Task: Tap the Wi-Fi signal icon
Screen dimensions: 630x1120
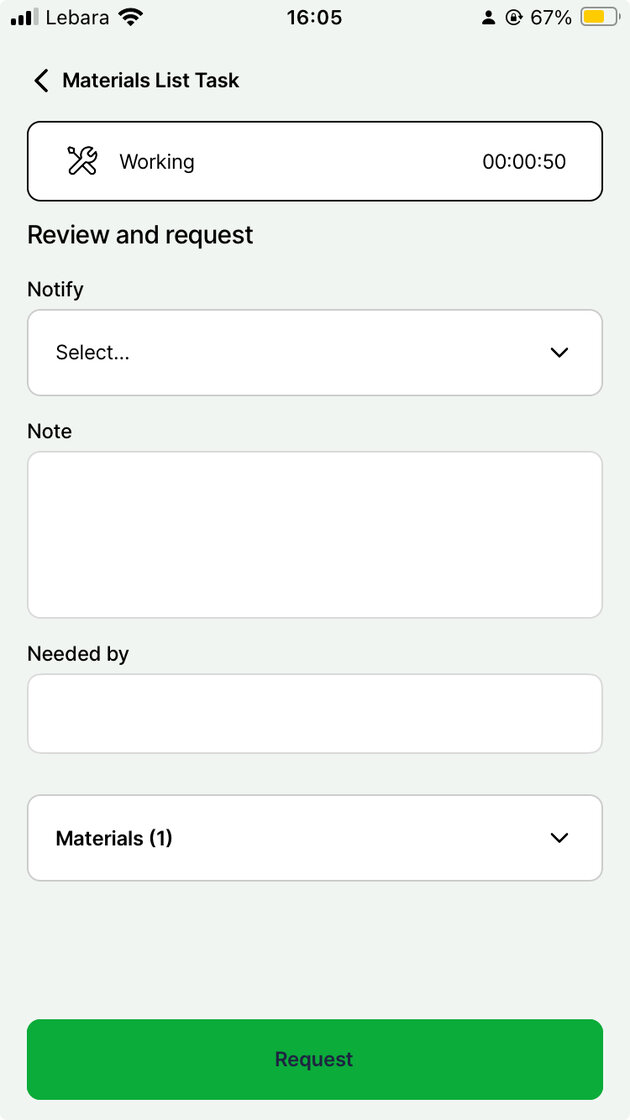Action: coord(130,17)
